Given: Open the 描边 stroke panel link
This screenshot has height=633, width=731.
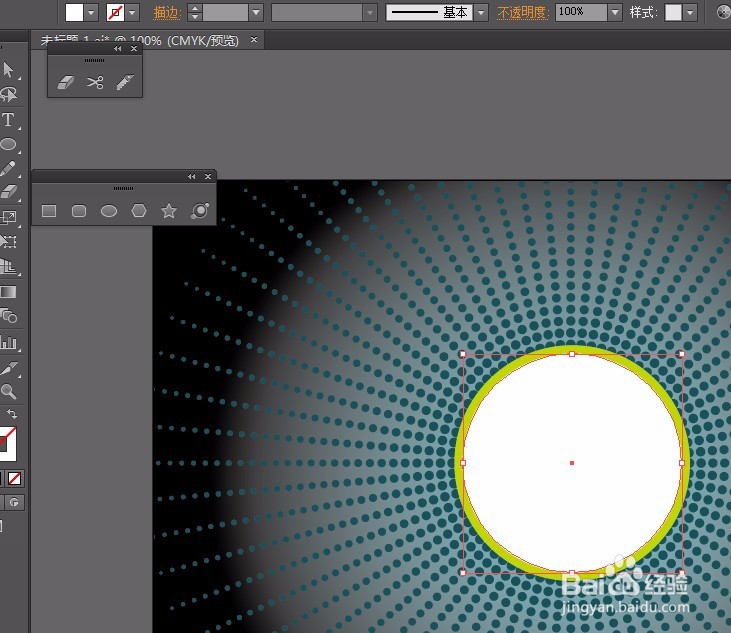Looking at the screenshot, I should tap(167, 13).
